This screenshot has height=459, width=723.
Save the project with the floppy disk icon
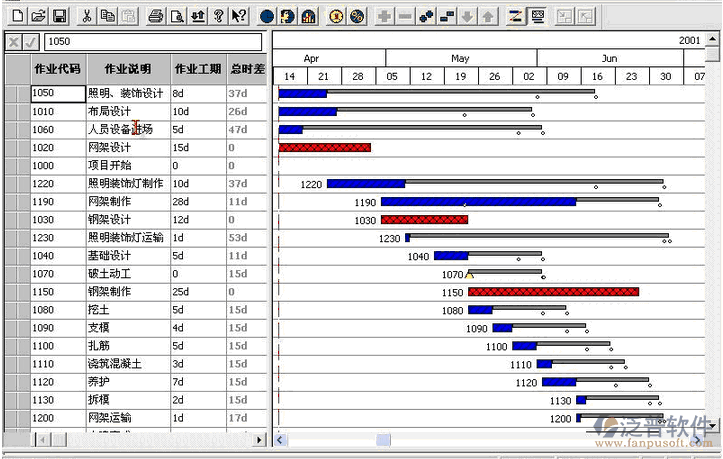(x=59, y=16)
